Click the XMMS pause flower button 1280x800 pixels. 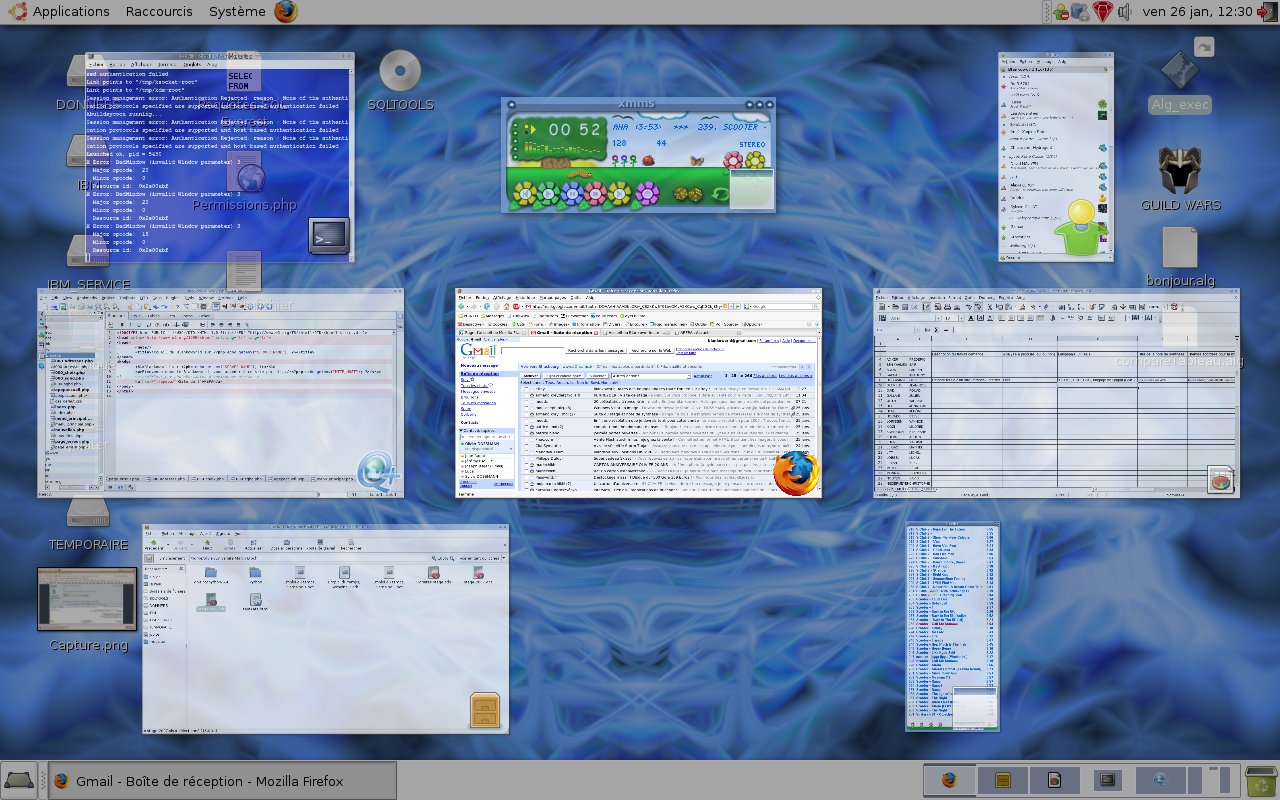tap(572, 193)
